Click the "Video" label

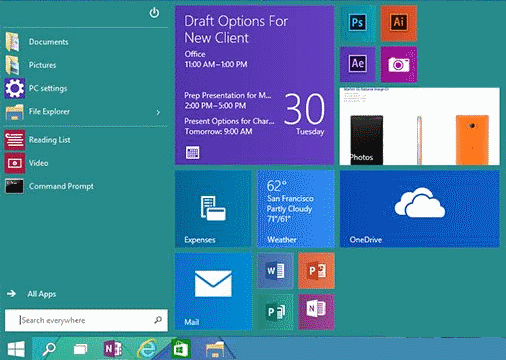coord(38,163)
